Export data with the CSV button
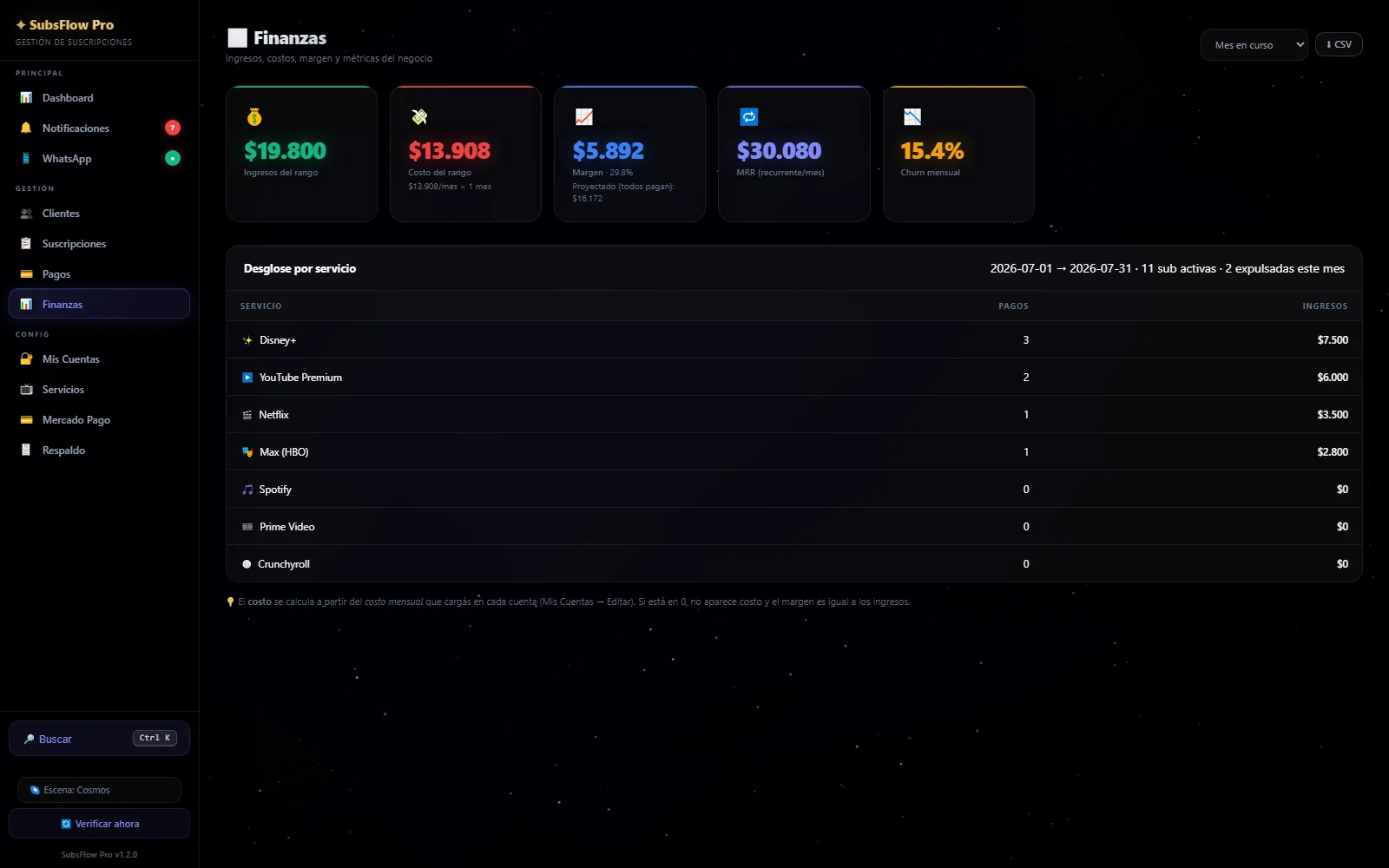 point(1339,44)
